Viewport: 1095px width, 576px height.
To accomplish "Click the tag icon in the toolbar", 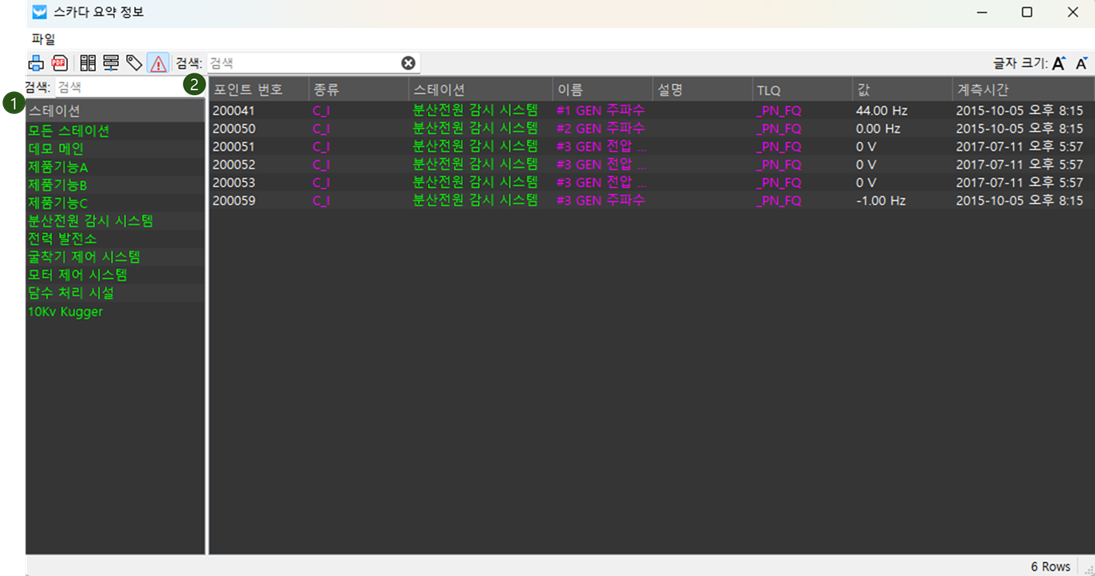I will pyautogui.click(x=134, y=63).
